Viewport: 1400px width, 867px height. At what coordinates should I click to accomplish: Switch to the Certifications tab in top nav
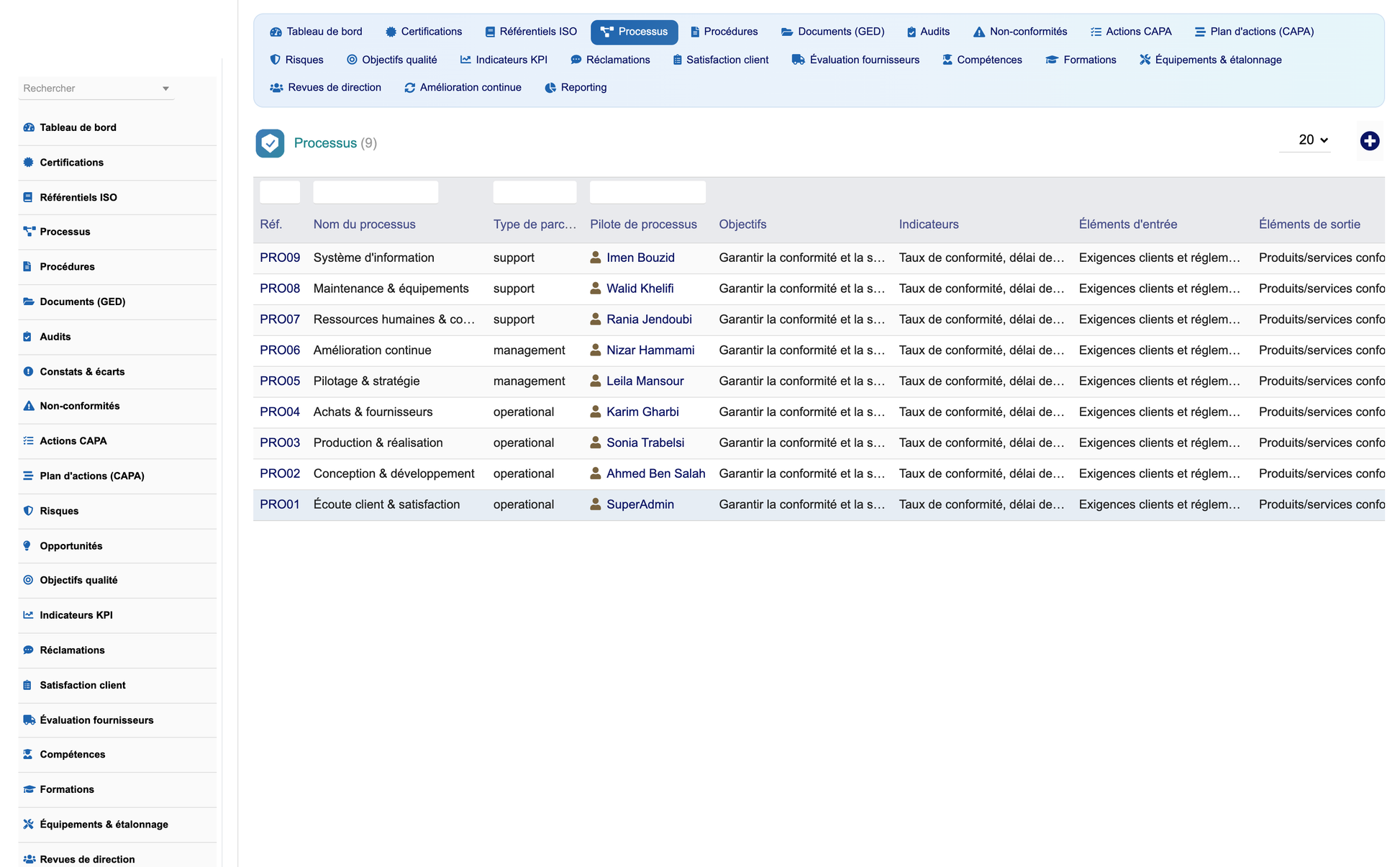[x=424, y=32]
